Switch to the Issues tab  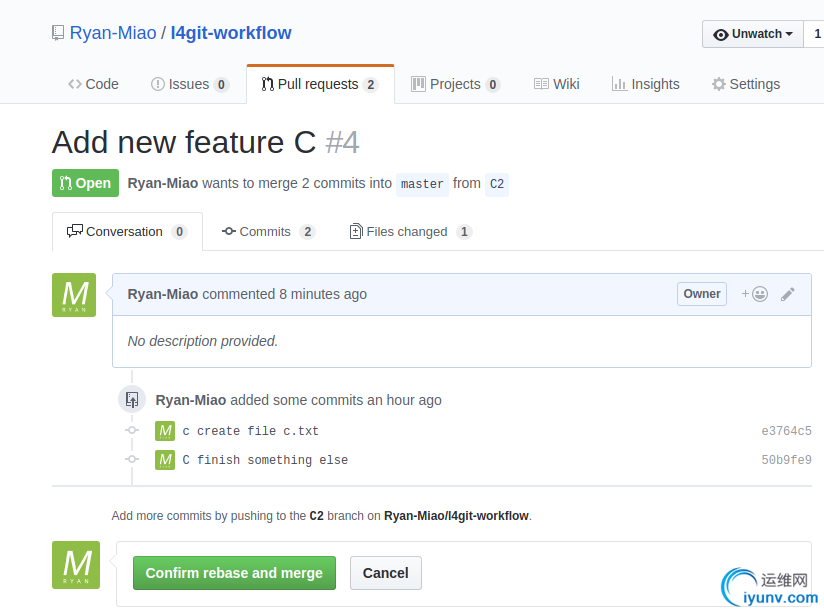pyautogui.click(x=190, y=84)
